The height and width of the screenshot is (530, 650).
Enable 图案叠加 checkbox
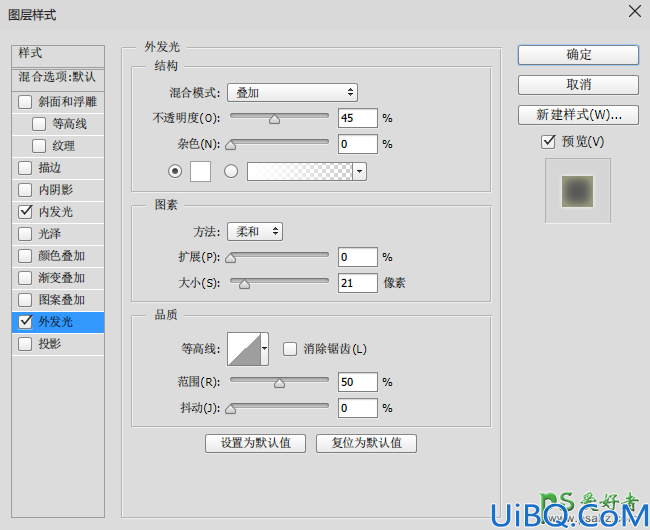[25, 300]
